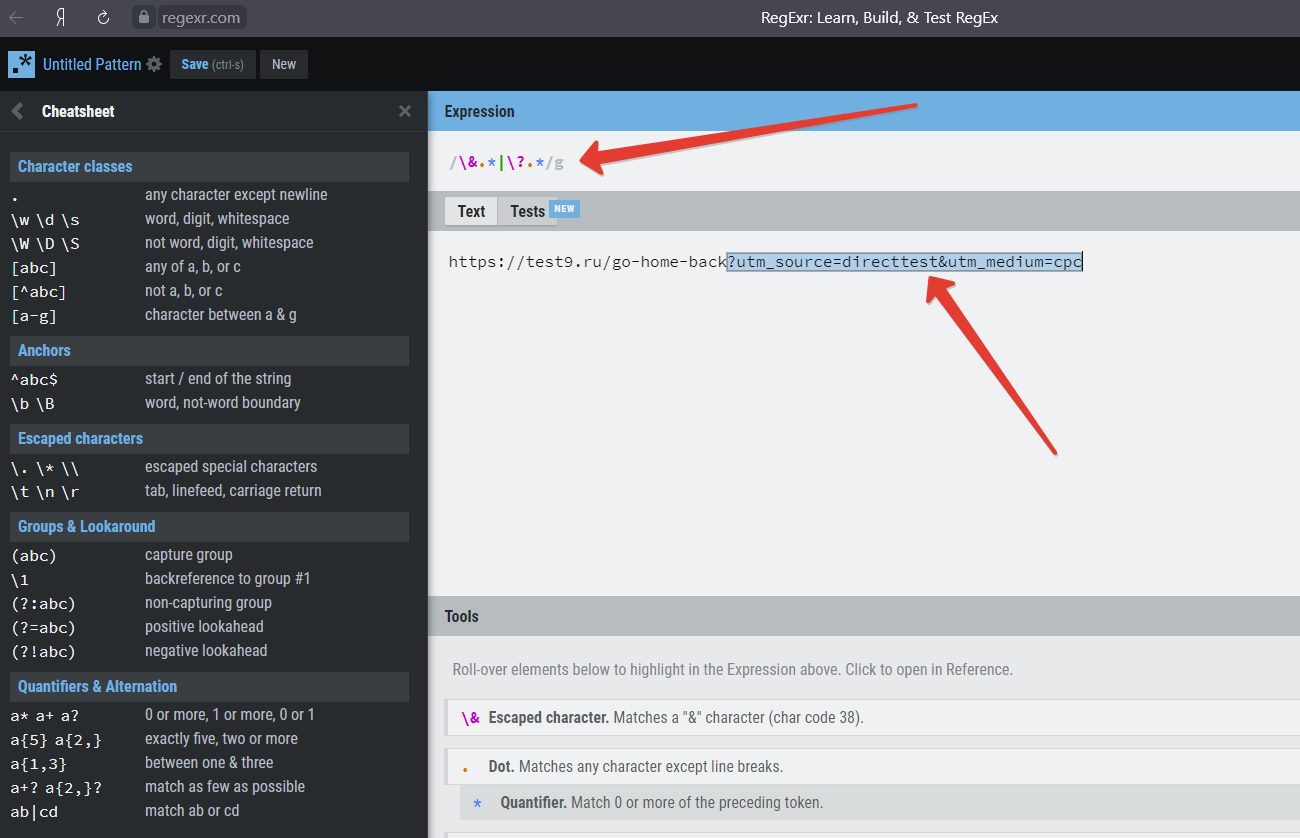Select the 'positive lookahead' row
This screenshot has width=1300, height=838.
coord(209,627)
